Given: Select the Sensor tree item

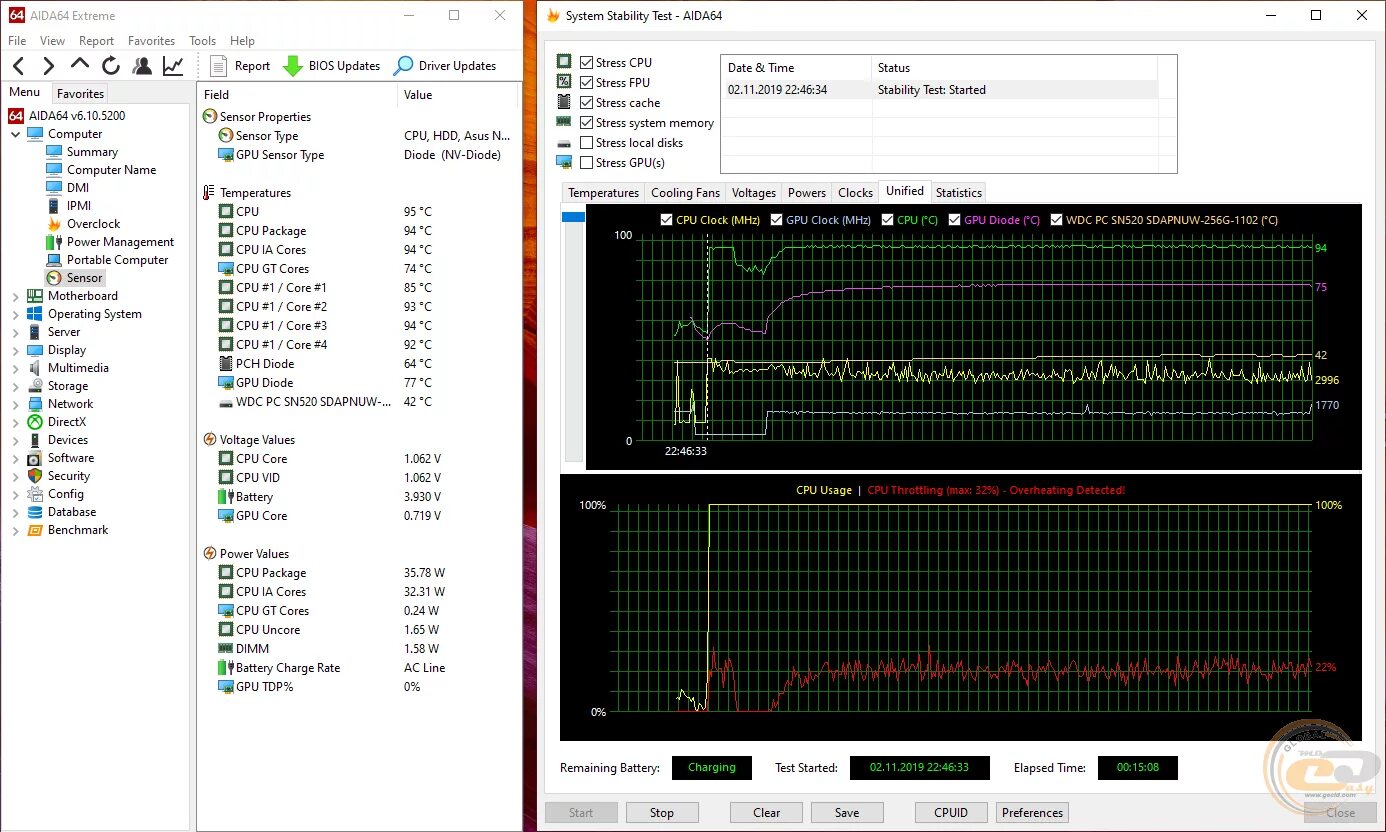Looking at the screenshot, I should (85, 278).
